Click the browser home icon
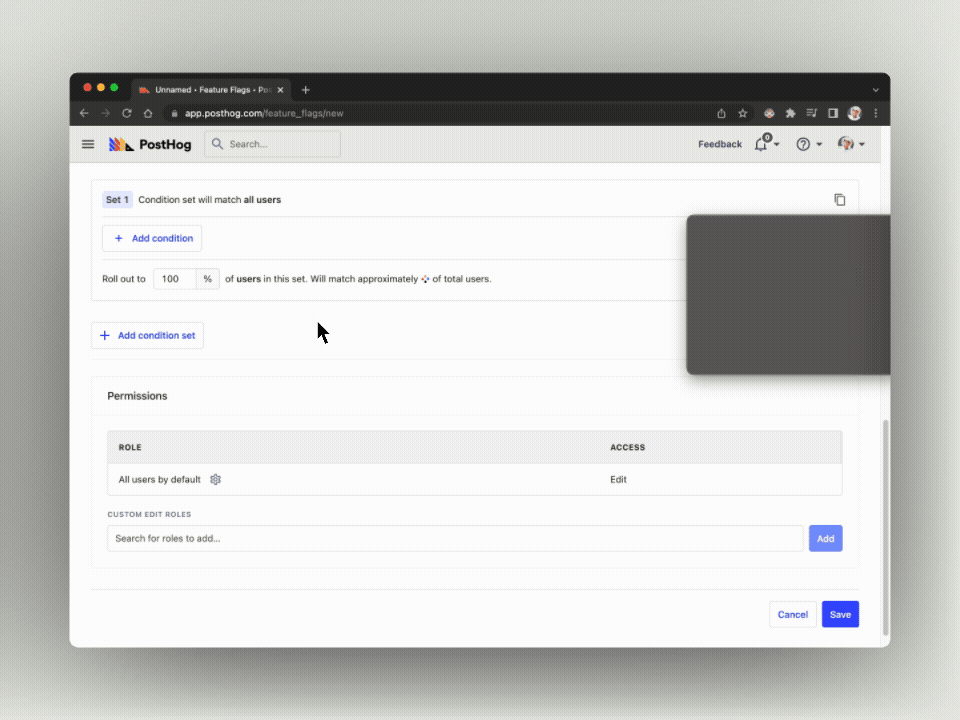The image size is (960, 720). 148,113
